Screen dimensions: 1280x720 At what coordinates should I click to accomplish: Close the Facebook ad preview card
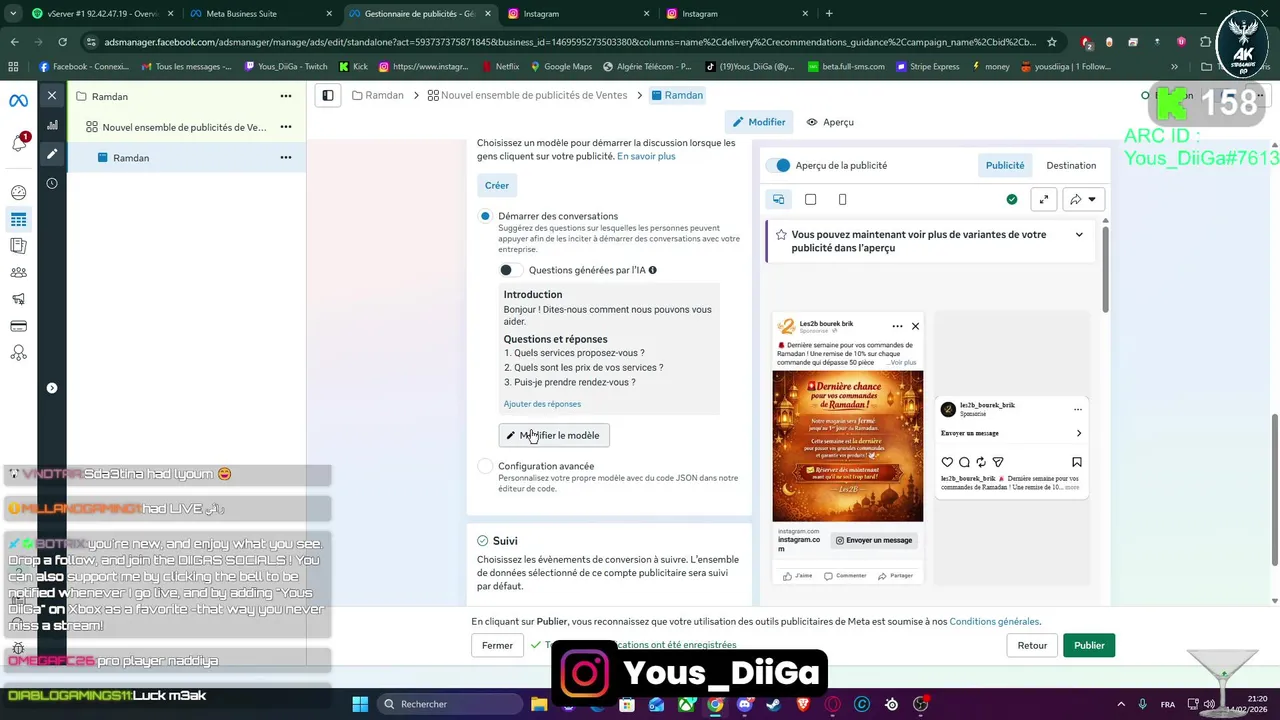(x=915, y=326)
